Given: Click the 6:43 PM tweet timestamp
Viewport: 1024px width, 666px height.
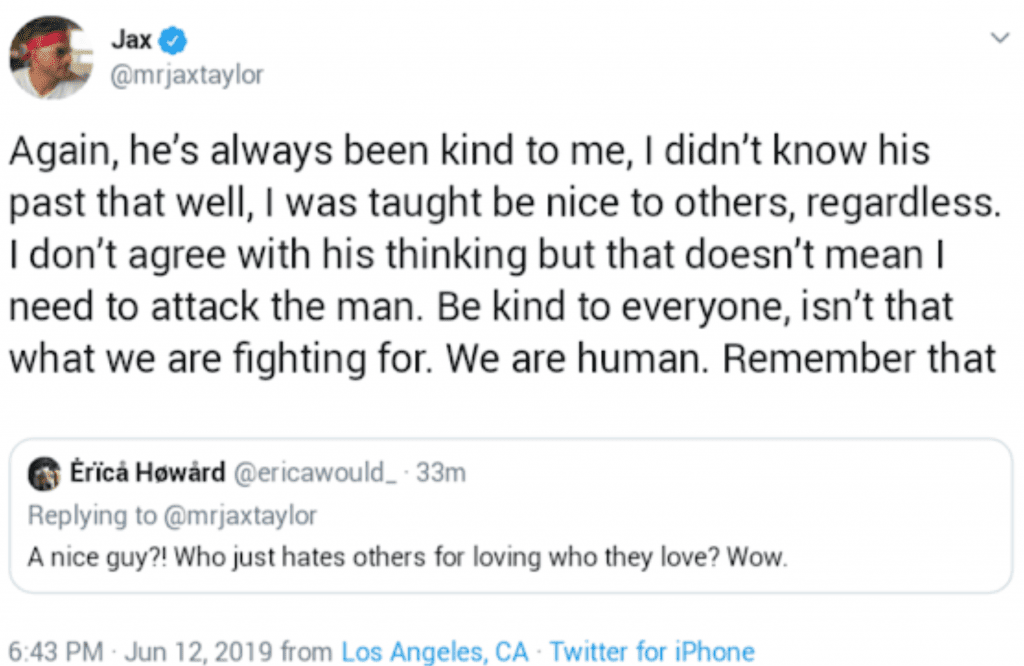Looking at the screenshot, I should point(55,652).
